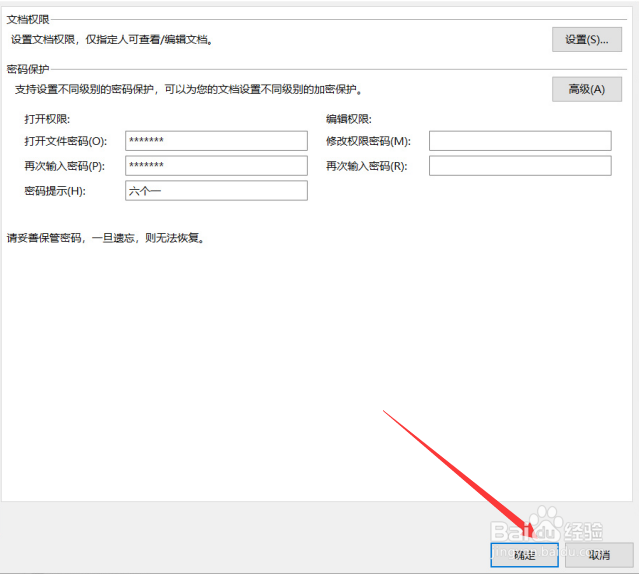Screen dimensions: 639x574
Task: Focus the 再次输入密码(P) input field
Action: [x=216, y=165]
